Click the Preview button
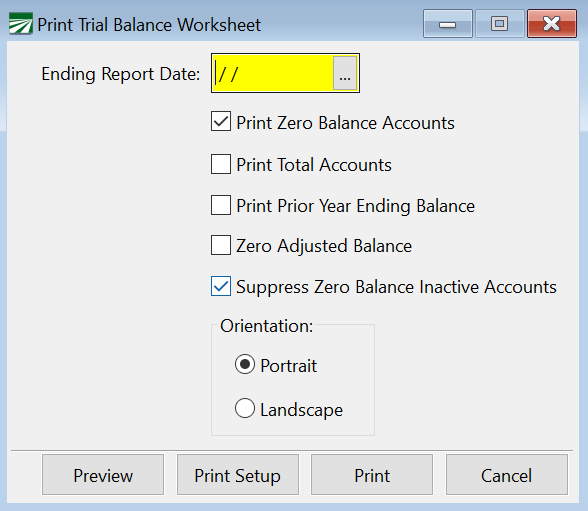The image size is (588, 511). 103,475
